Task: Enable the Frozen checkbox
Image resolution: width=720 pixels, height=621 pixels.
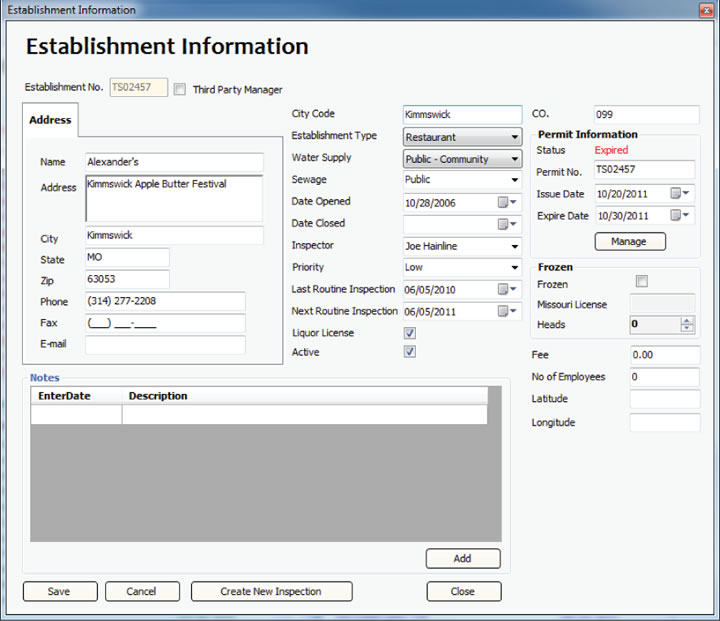Action: click(x=641, y=281)
